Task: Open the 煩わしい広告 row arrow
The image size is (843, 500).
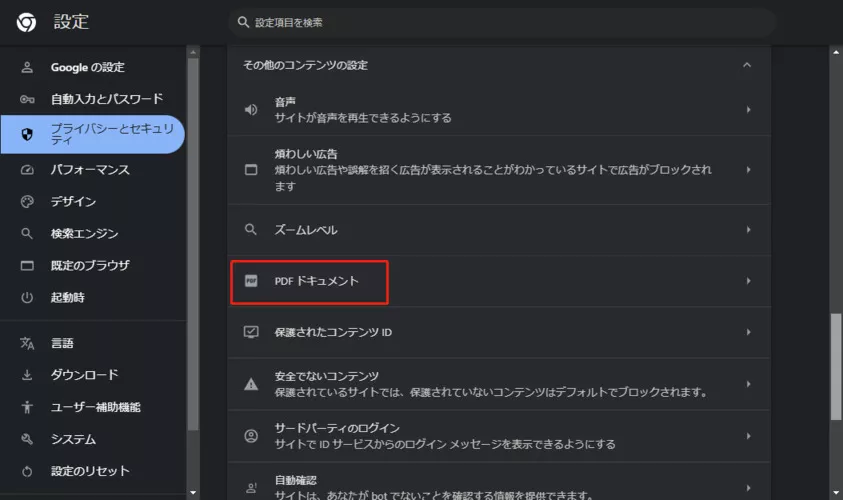Action: point(748,170)
